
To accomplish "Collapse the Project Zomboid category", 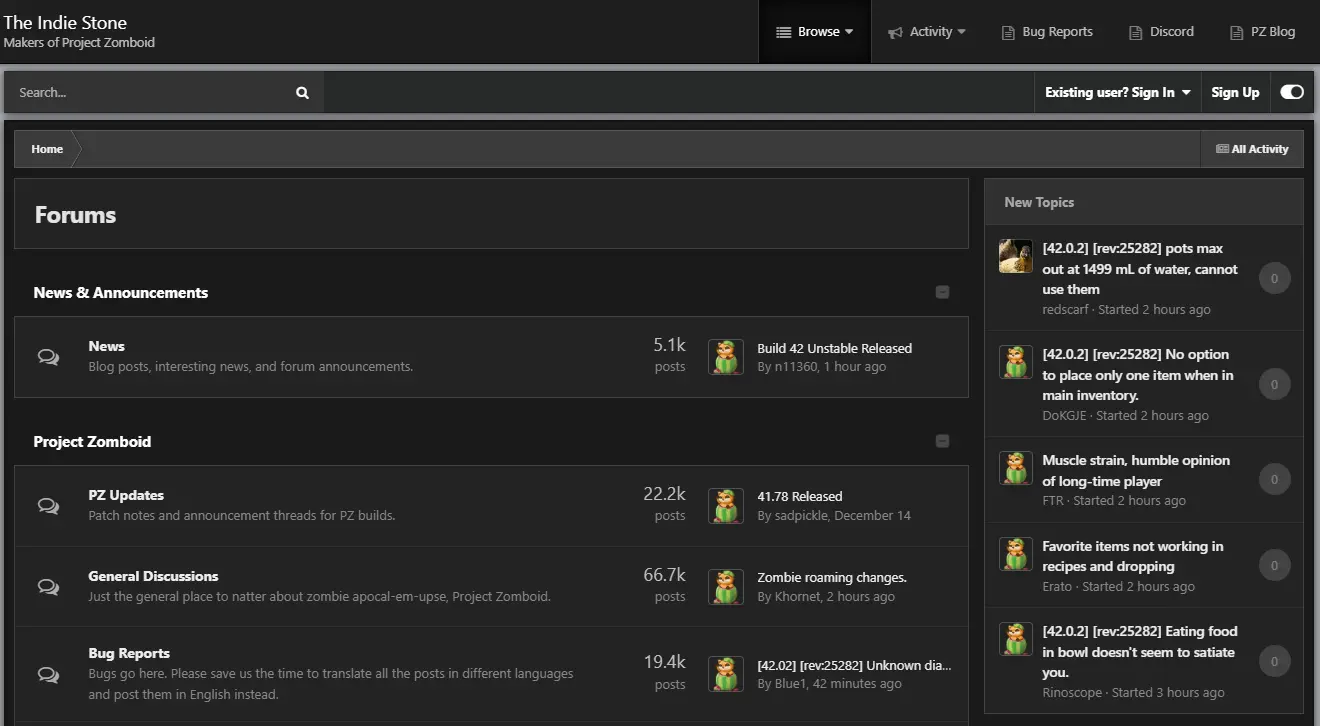I will tap(942, 441).
